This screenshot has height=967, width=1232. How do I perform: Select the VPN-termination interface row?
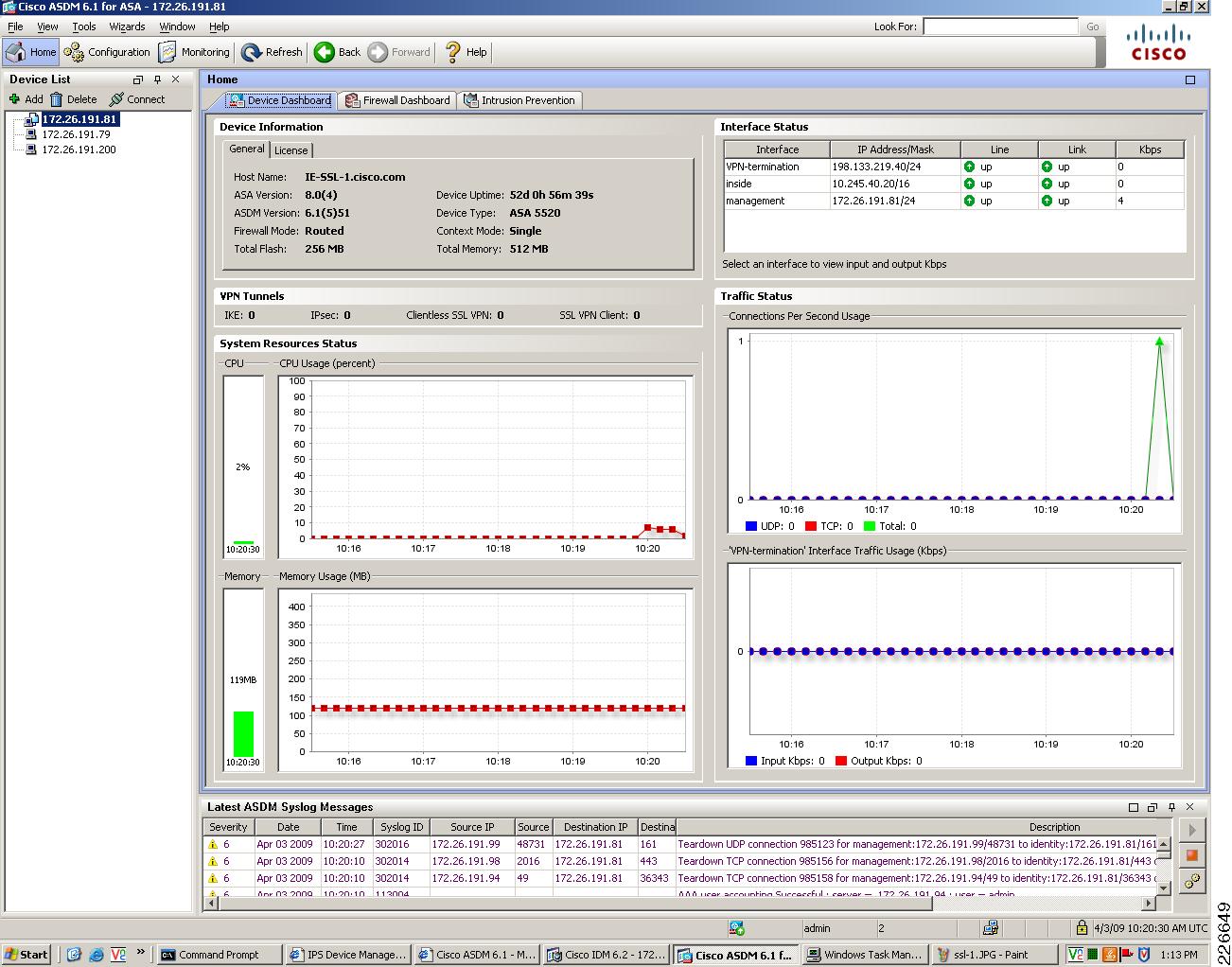(x=954, y=167)
